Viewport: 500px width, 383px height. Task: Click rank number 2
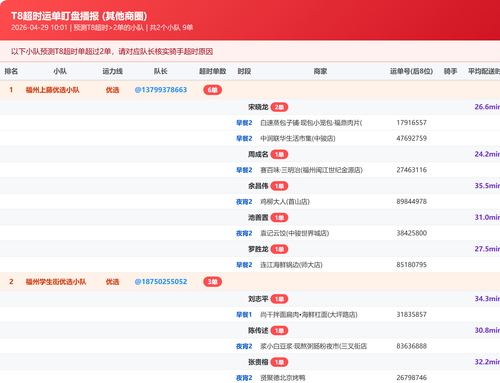click(x=11, y=282)
